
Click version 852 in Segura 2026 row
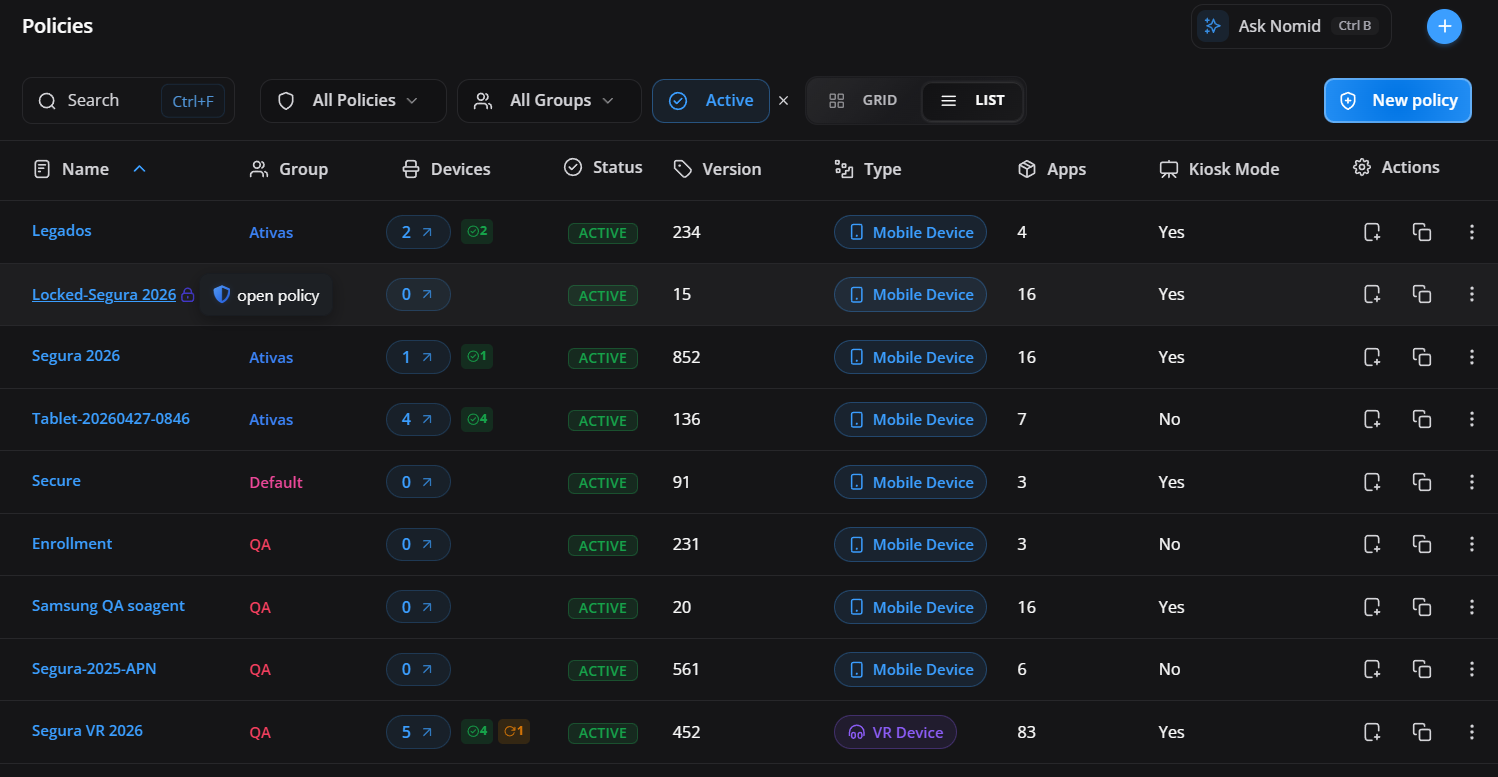tap(687, 357)
